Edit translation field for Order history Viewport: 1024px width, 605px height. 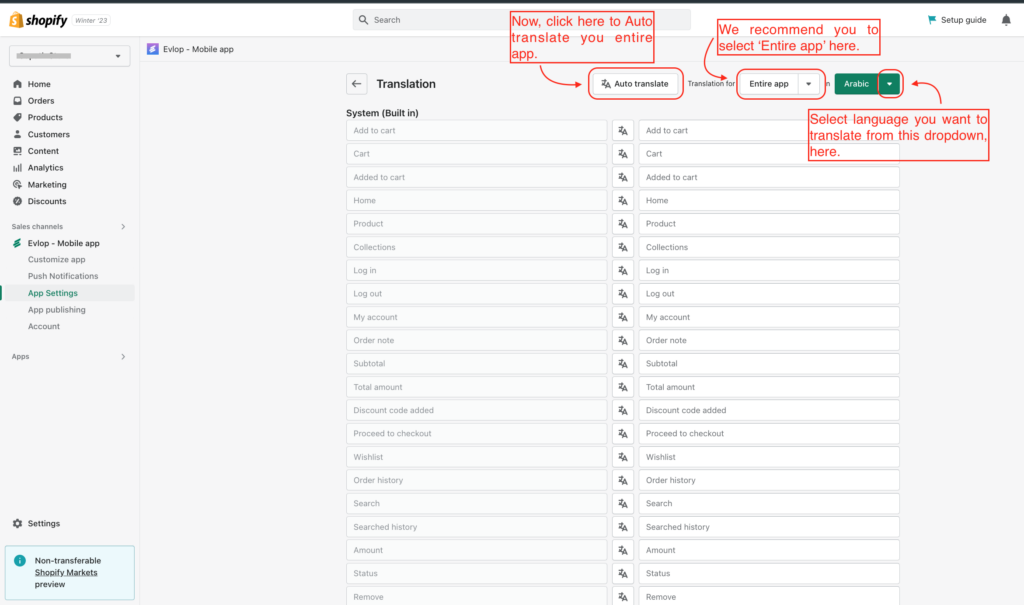coord(769,480)
